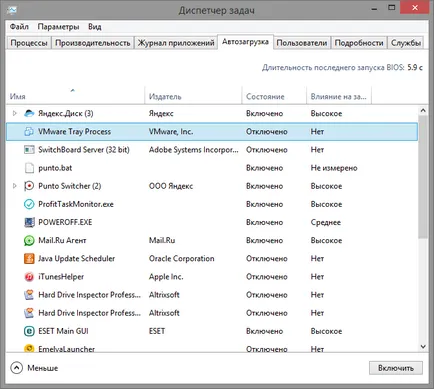Viewport: 434px width, 389px height.
Task: Select the POWEROFF.EXE entry name
Action: [65, 222]
